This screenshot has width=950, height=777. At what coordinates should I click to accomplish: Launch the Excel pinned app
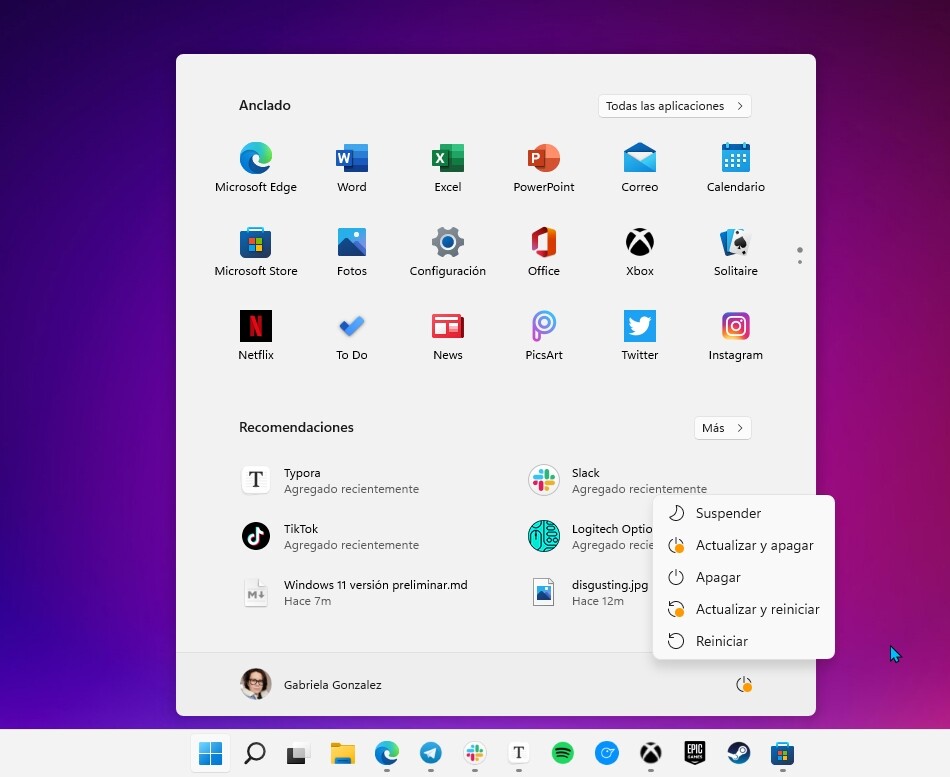pyautogui.click(x=447, y=168)
